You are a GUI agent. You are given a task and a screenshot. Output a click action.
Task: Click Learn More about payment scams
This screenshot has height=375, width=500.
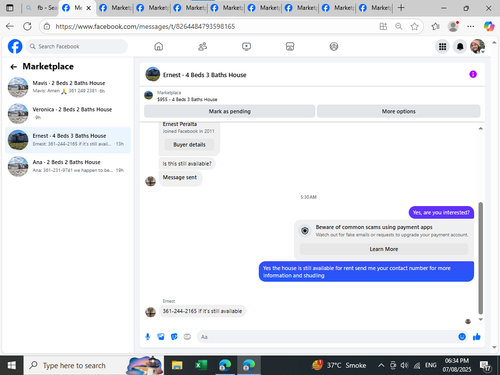point(384,249)
